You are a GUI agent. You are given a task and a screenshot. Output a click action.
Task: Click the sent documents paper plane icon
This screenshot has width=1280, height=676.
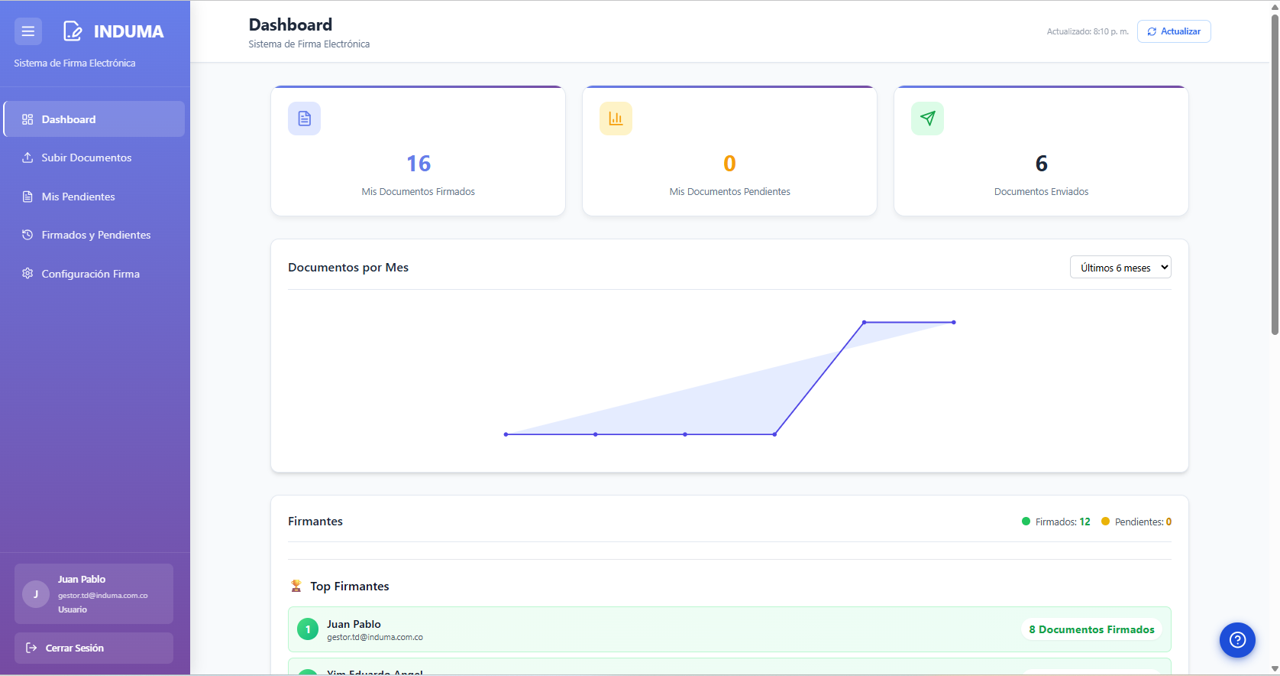point(927,119)
